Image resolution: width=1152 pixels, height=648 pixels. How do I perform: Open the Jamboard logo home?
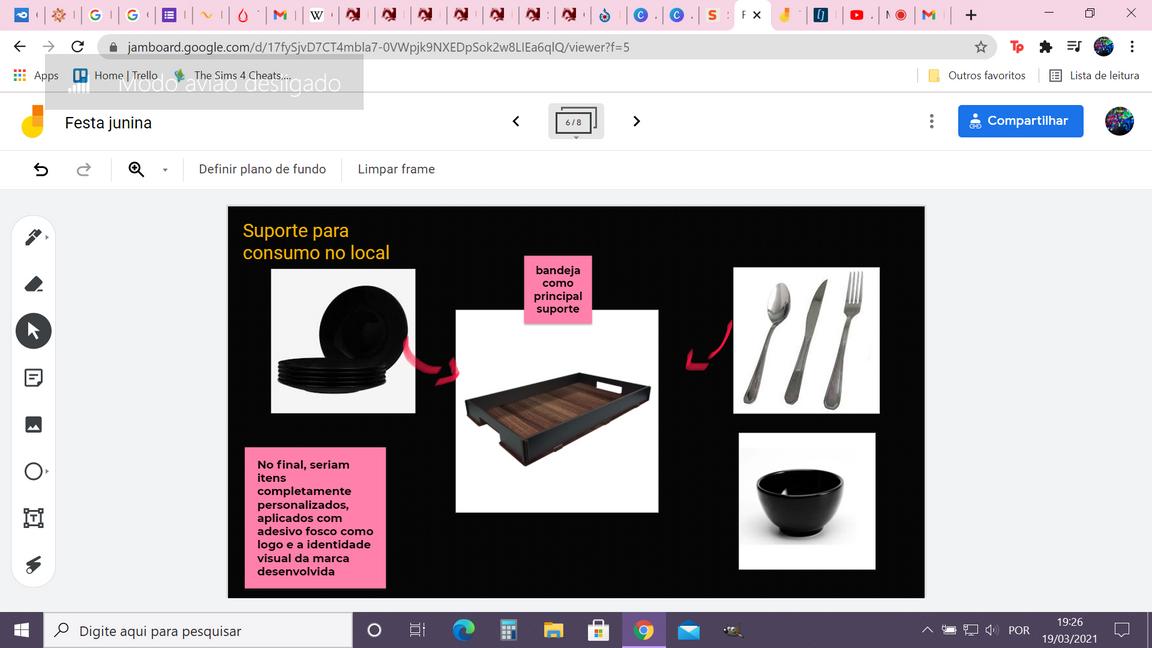tap(32, 121)
